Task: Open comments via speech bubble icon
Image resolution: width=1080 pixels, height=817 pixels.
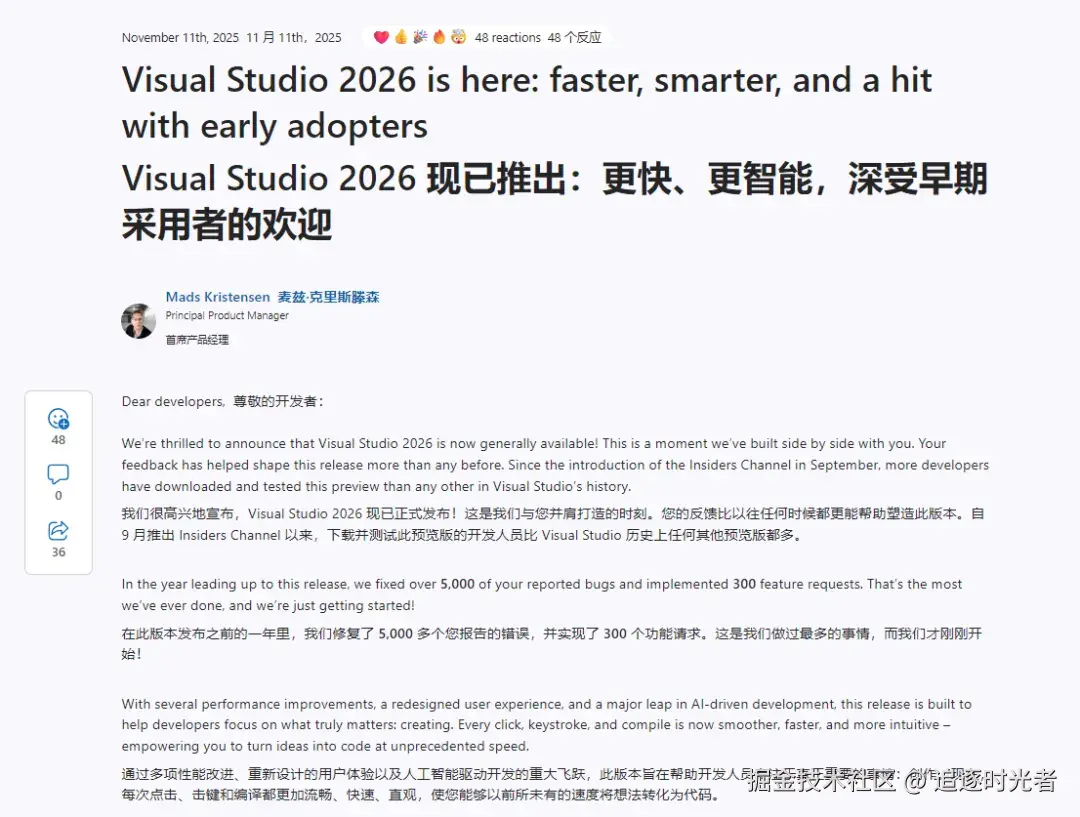Action: tap(58, 474)
